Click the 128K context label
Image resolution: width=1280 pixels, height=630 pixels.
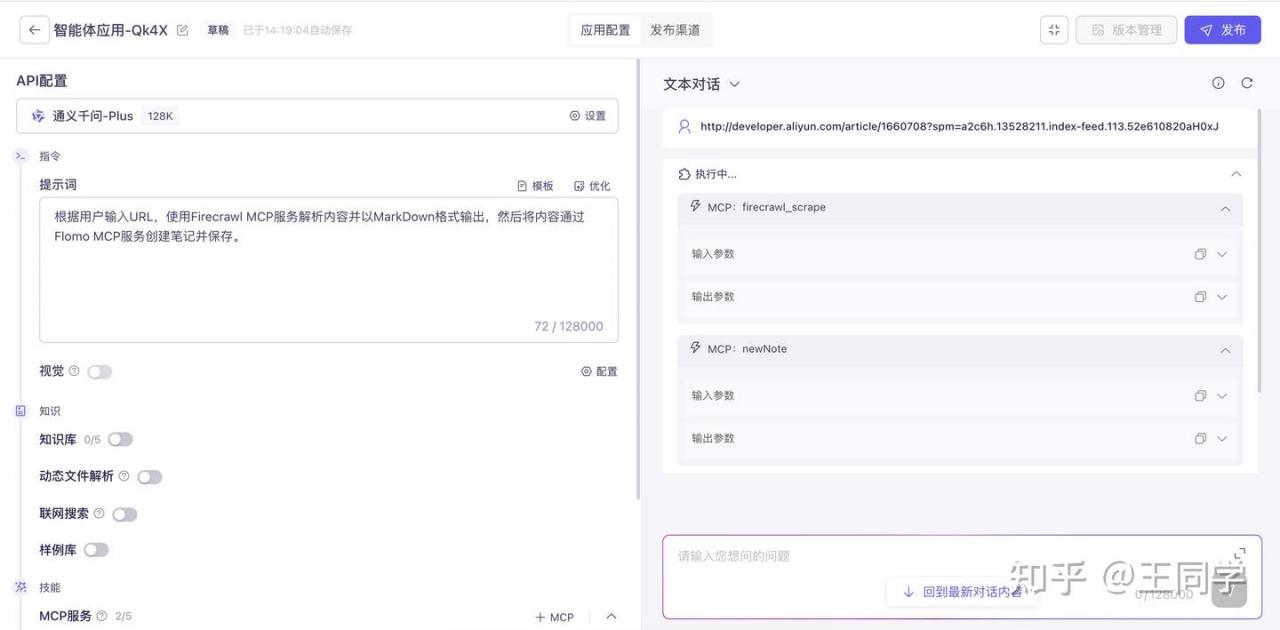[160, 116]
